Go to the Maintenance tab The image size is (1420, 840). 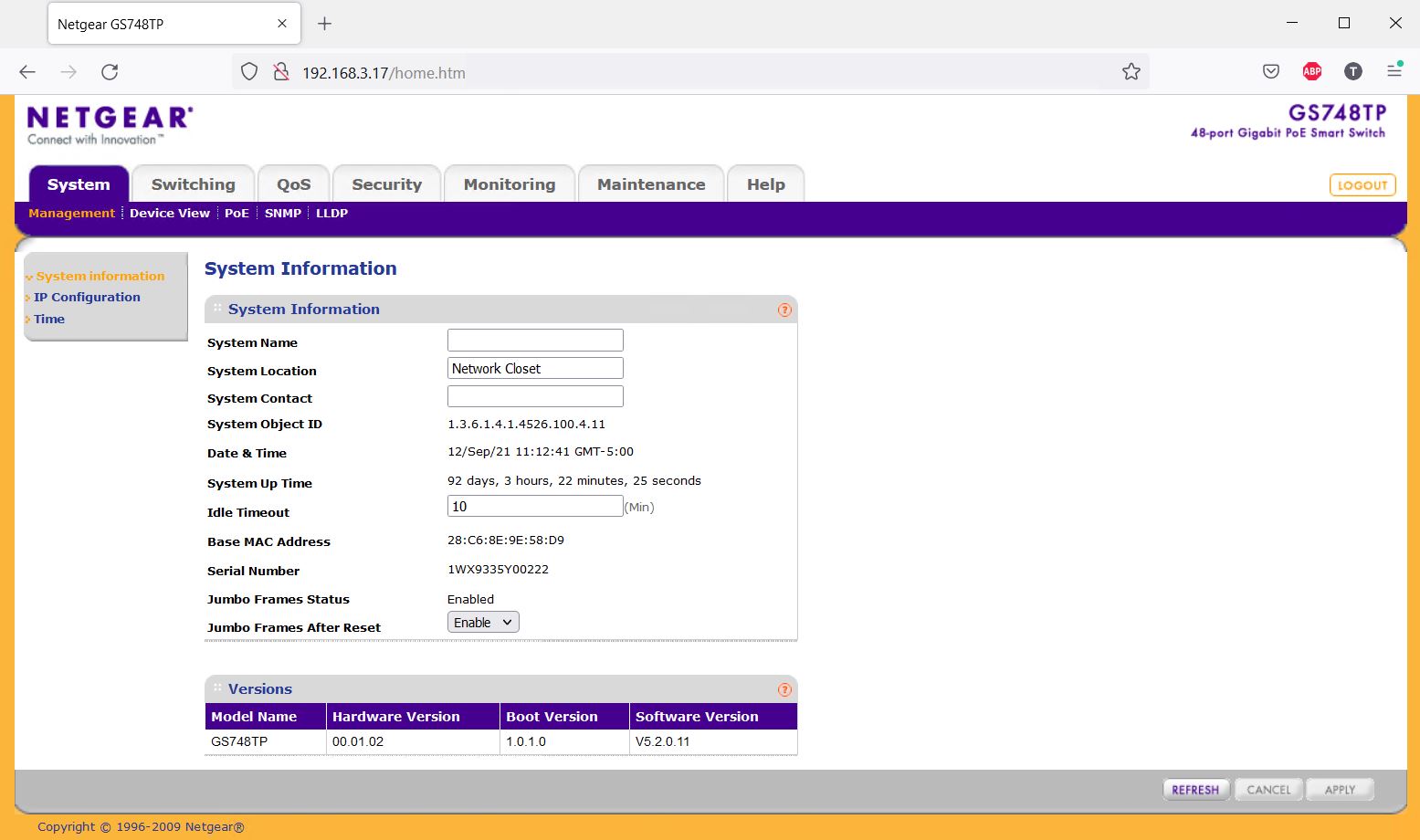[651, 184]
